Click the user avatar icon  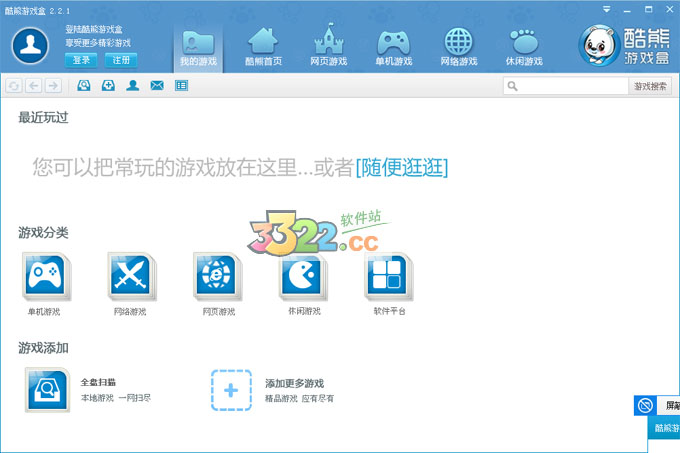click(30, 46)
